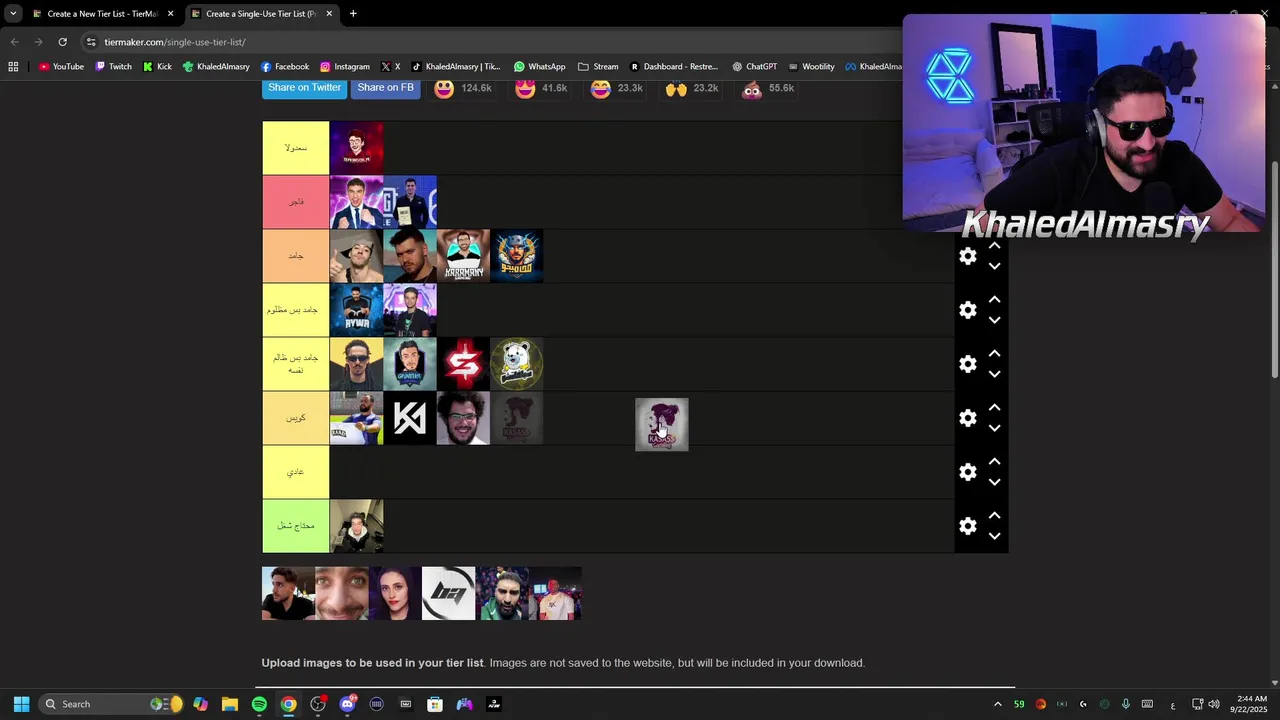Open settings gear for the KARAMANY tier row

point(967,256)
